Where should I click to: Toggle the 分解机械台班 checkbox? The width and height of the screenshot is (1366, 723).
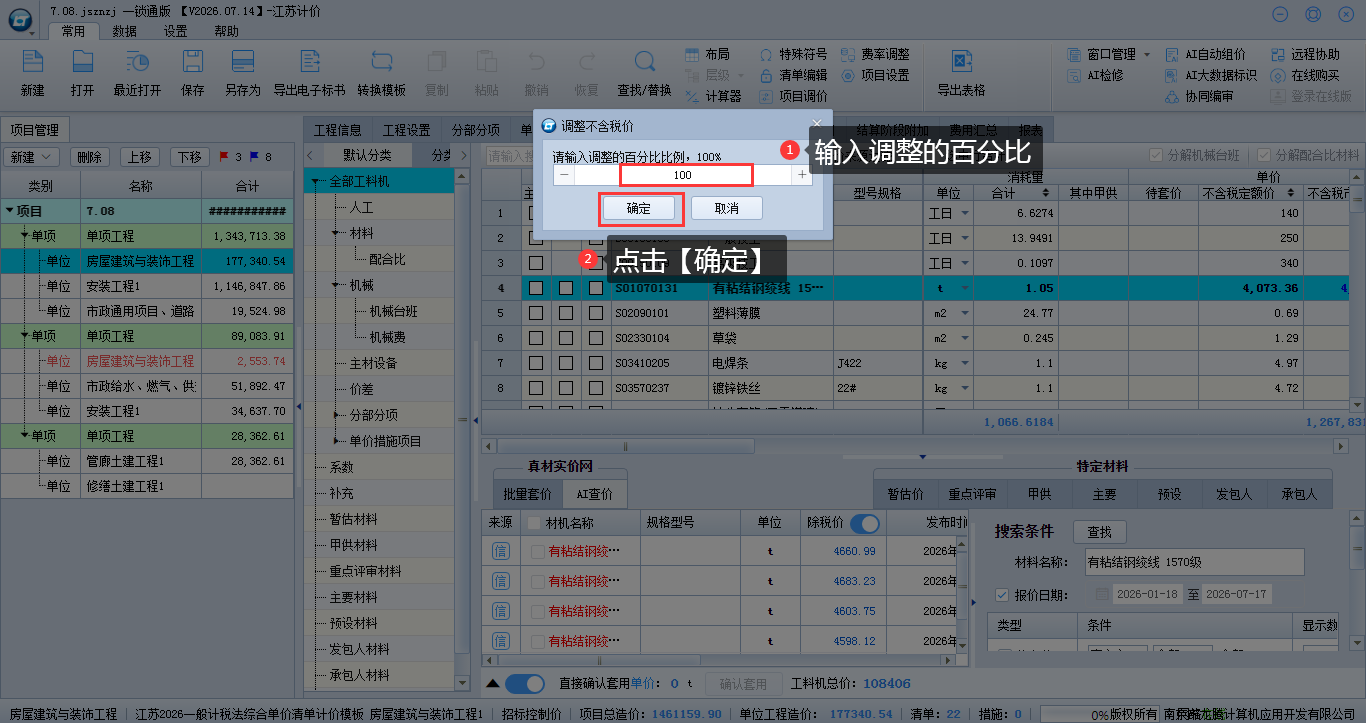1156,156
